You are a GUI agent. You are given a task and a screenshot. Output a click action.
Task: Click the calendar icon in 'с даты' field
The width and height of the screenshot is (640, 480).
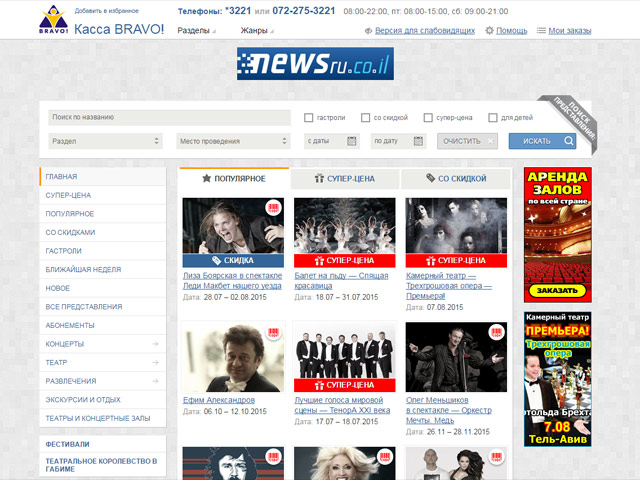point(351,141)
